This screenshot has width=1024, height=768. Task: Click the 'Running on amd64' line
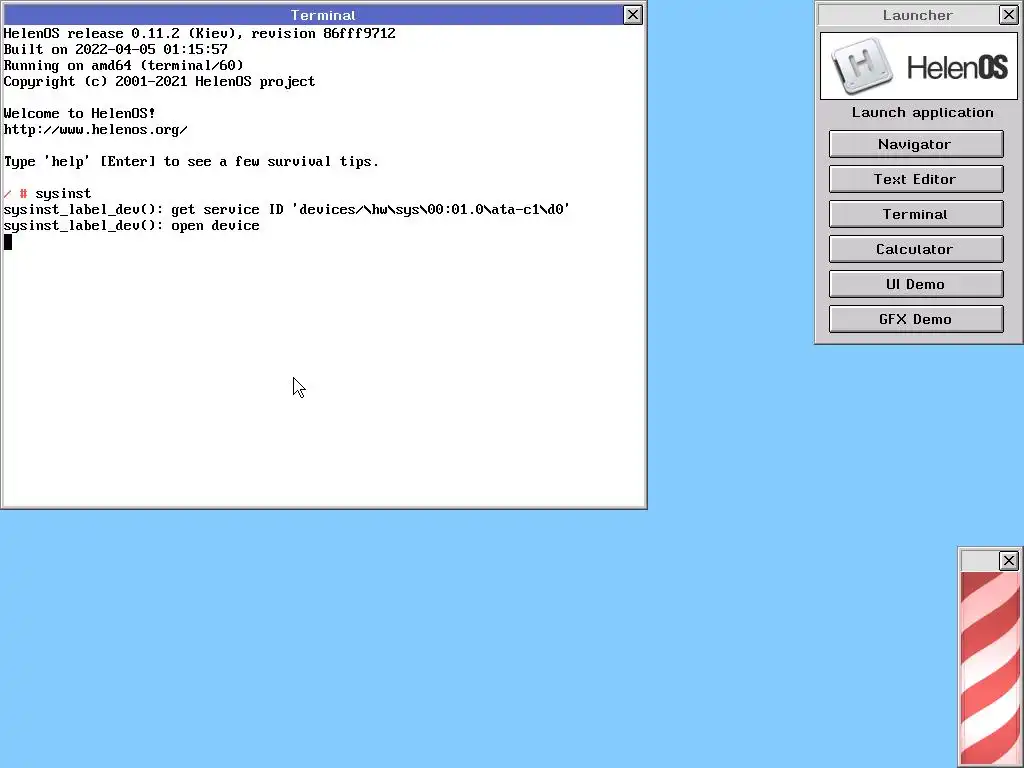pos(123,65)
